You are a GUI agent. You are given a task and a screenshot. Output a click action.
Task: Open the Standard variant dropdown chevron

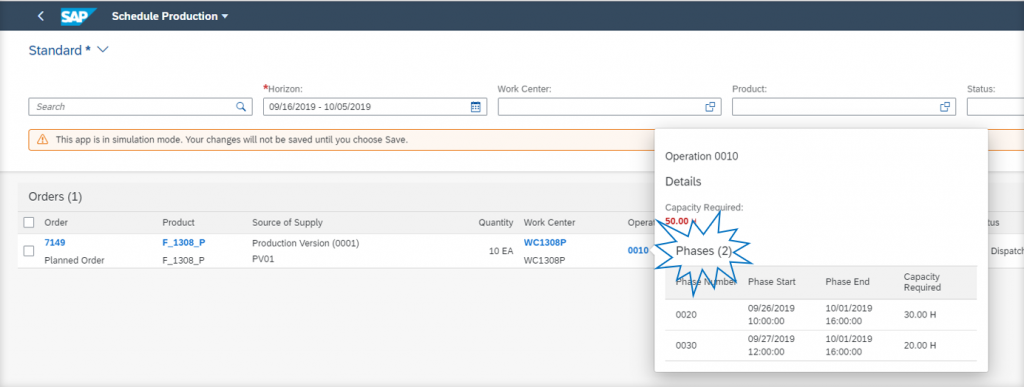click(x=103, y=50)
